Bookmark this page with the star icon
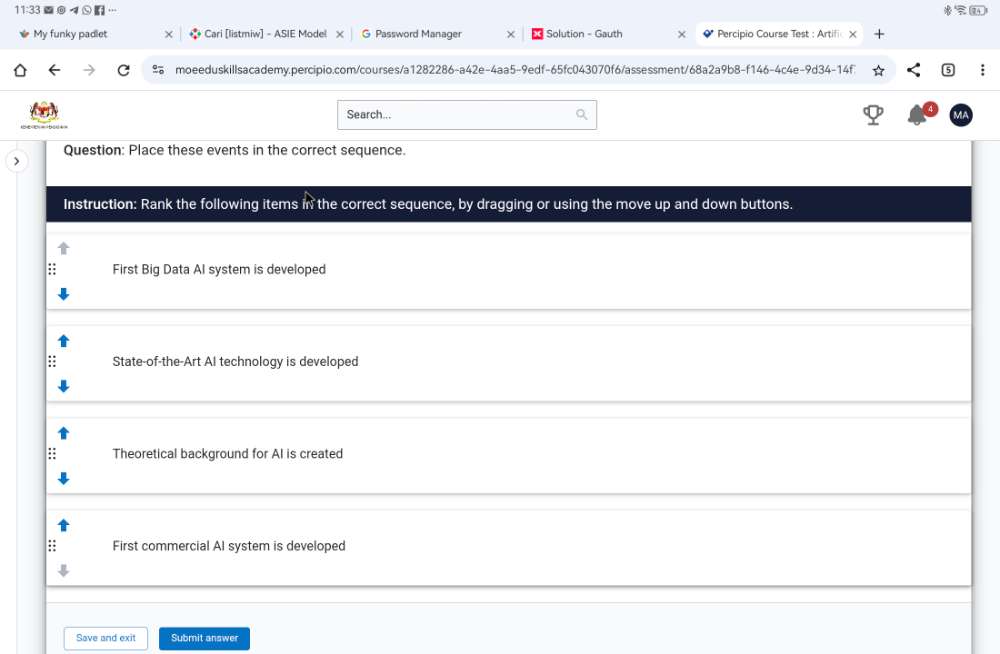The image size is (1000, 654). (878, 70)
